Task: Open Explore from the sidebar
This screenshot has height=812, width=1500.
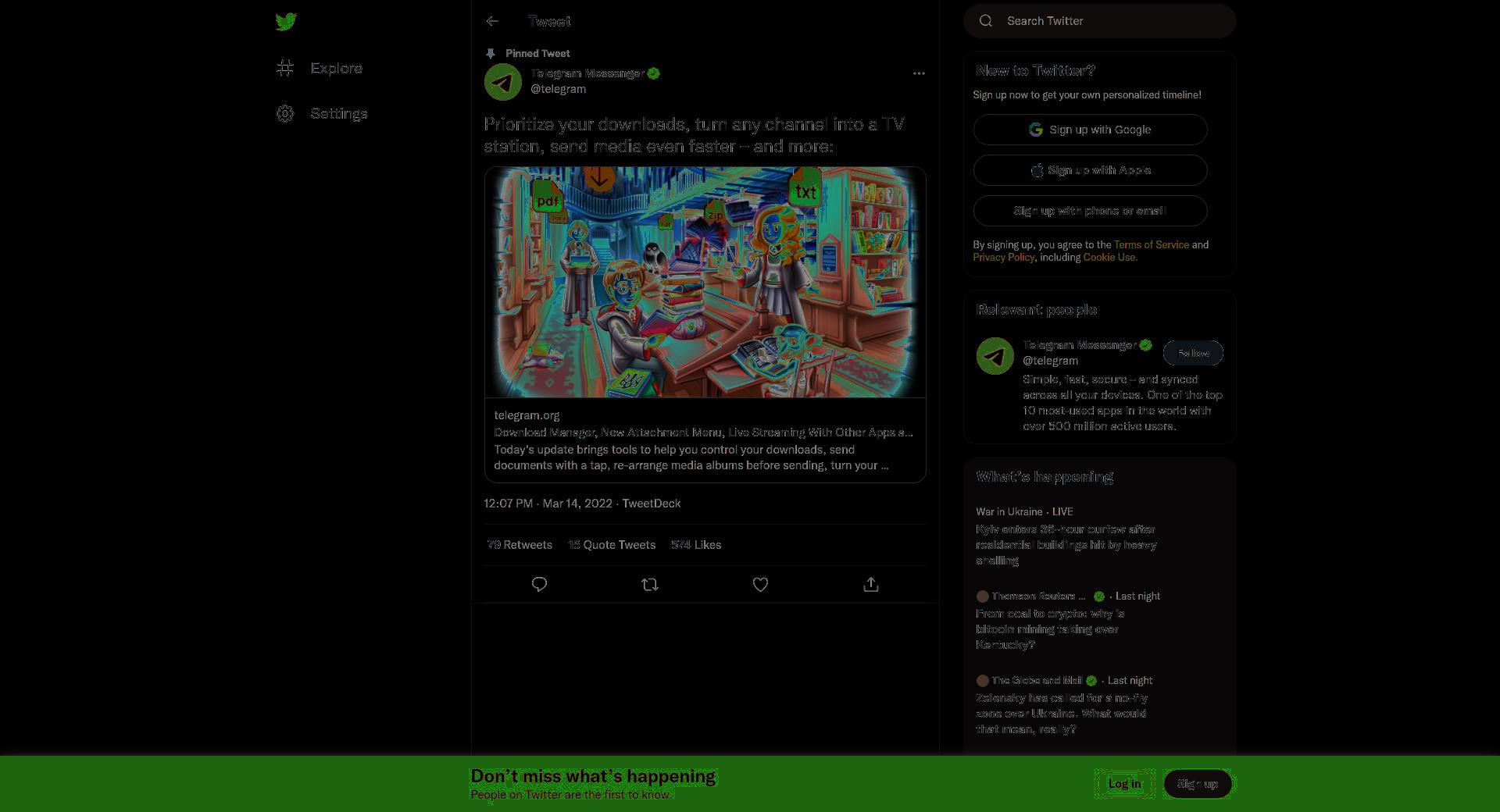Action: (x=320, y=68)
